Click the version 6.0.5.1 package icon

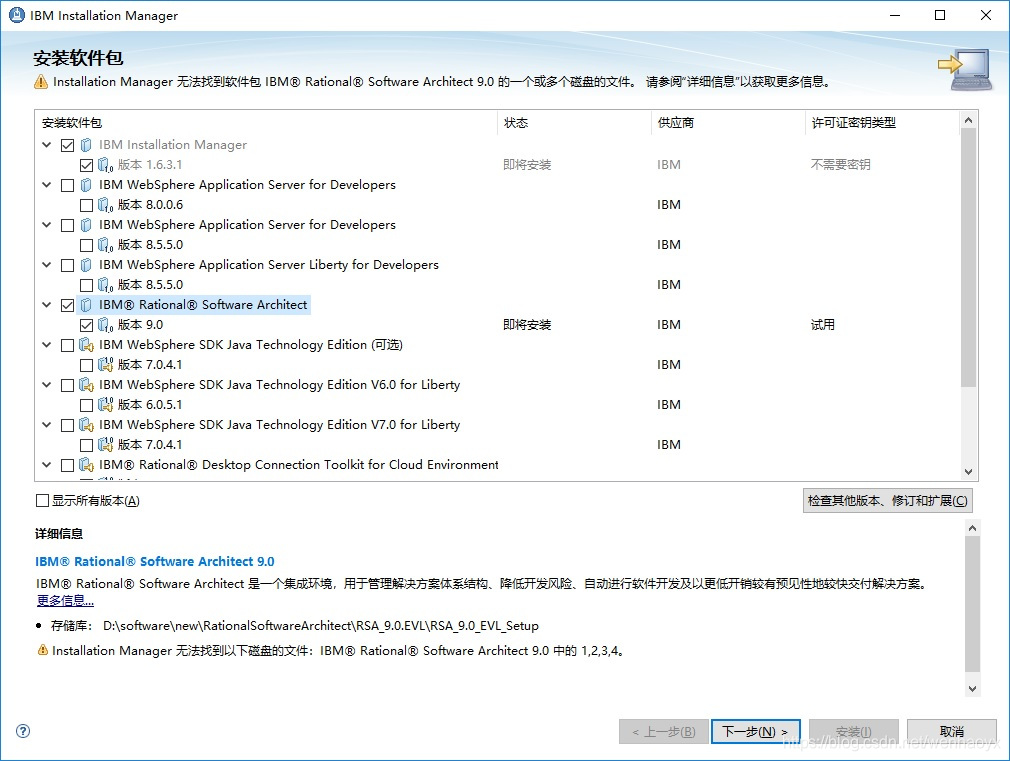[105, 405]
